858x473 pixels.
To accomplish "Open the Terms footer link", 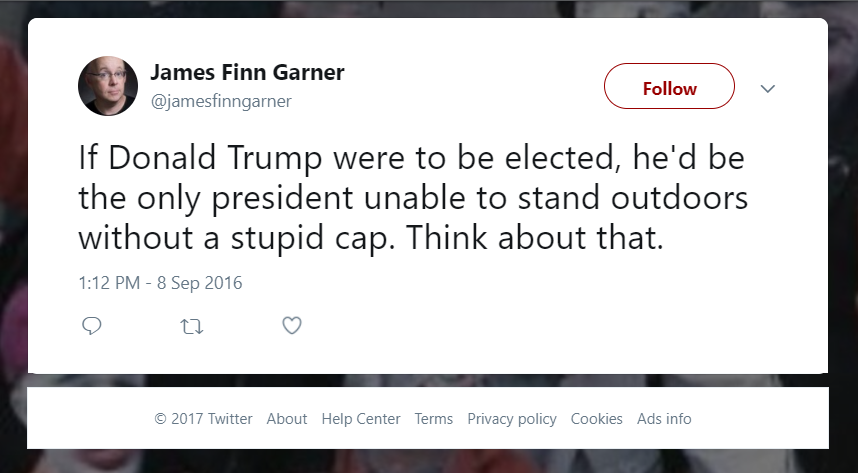I will pos(434,419).
